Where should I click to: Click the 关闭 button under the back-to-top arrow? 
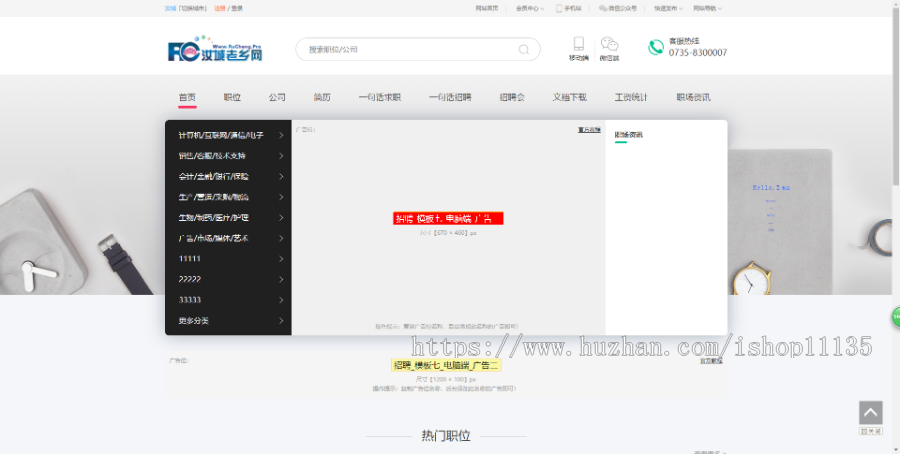click(871, 431)
